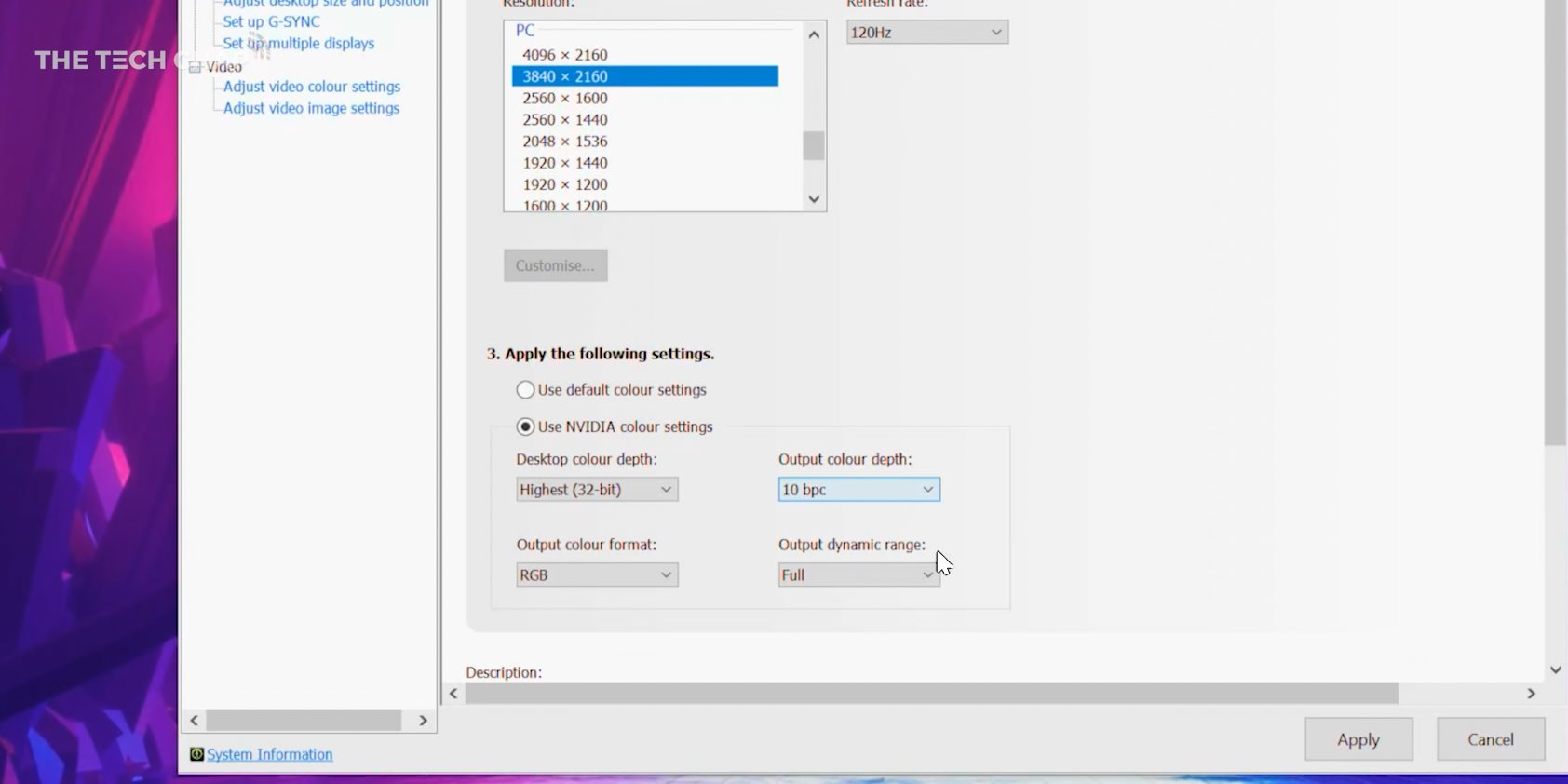Open Adjust video colour settings page
The image size is (1568, 784).
click(x=311, y=87)
